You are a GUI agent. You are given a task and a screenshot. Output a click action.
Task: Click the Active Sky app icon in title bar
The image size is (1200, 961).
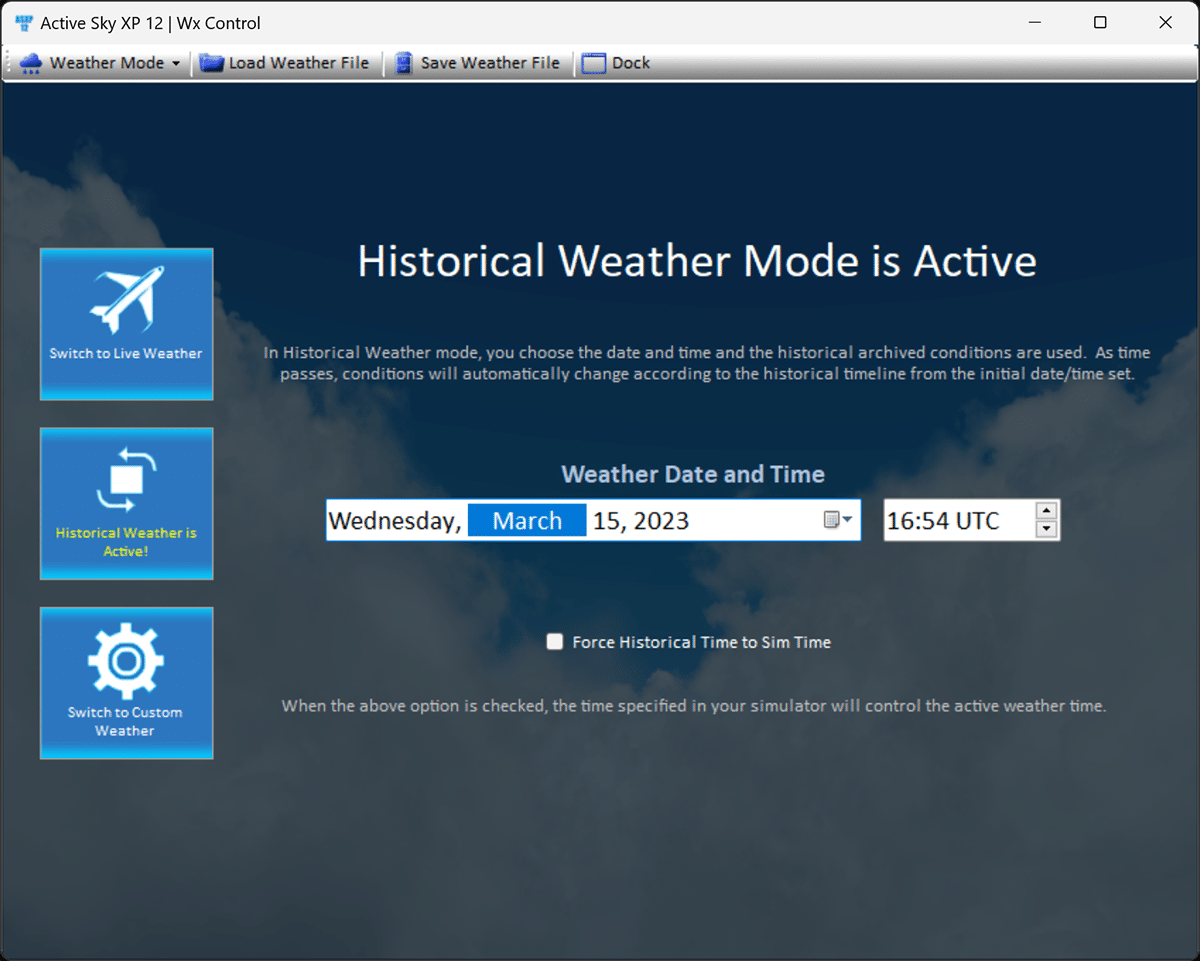point(24,23)
